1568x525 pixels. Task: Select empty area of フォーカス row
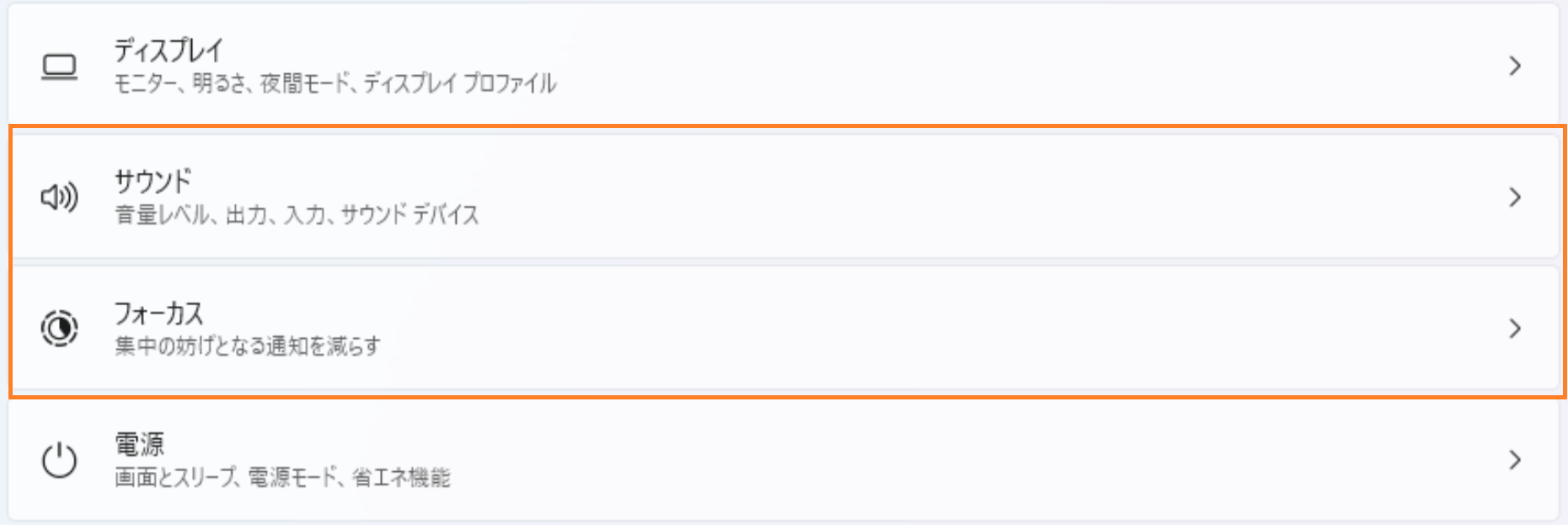pyautogui.click(x=927, y=329)
